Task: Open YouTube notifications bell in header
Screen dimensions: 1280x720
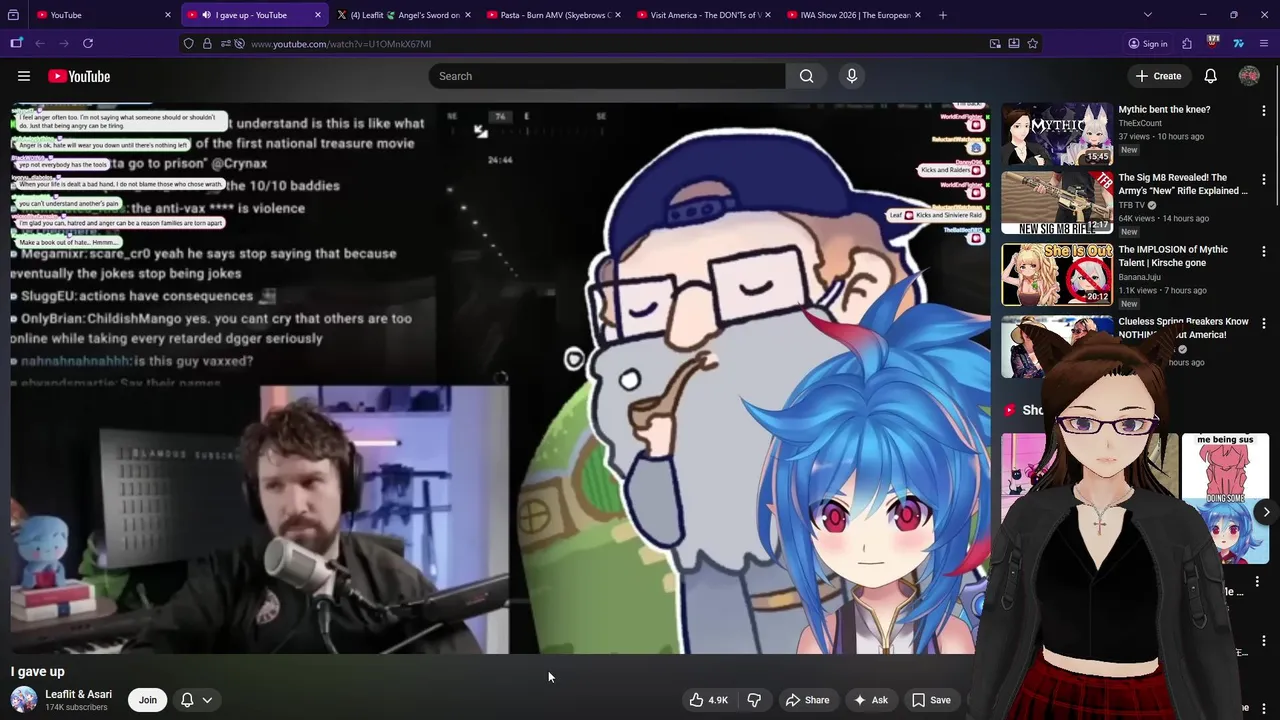Action: pos(1210,76)
